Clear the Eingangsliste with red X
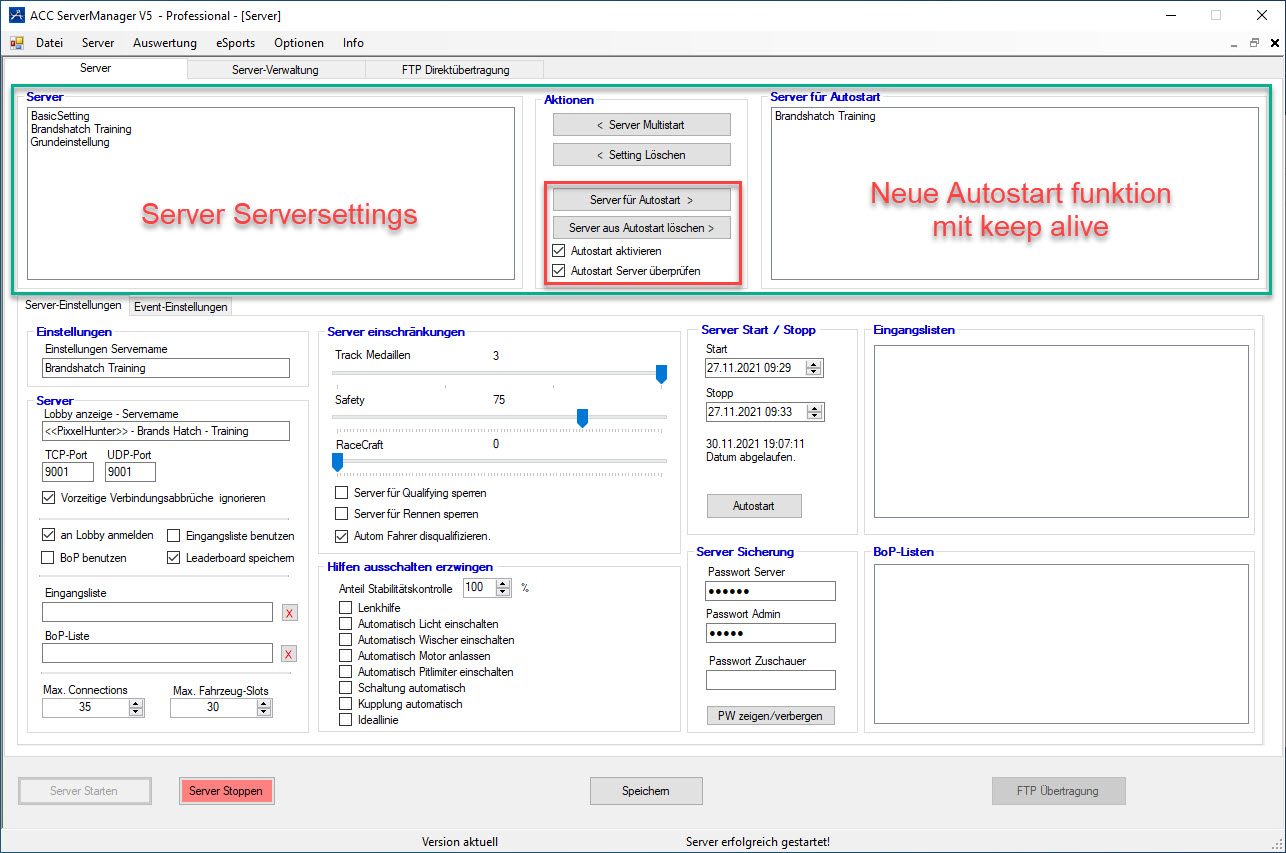The image size is (1286, 853). (x=289, y=613)
